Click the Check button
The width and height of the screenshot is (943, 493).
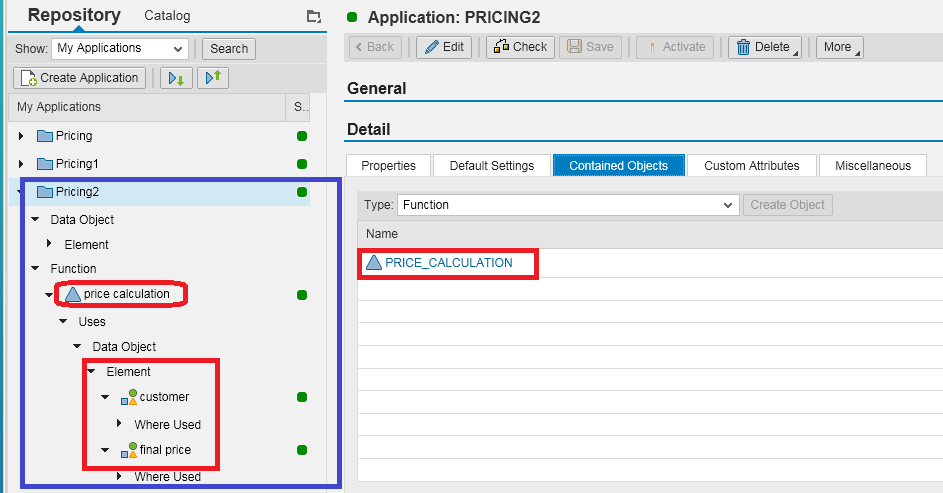click(x=520, y=47)
